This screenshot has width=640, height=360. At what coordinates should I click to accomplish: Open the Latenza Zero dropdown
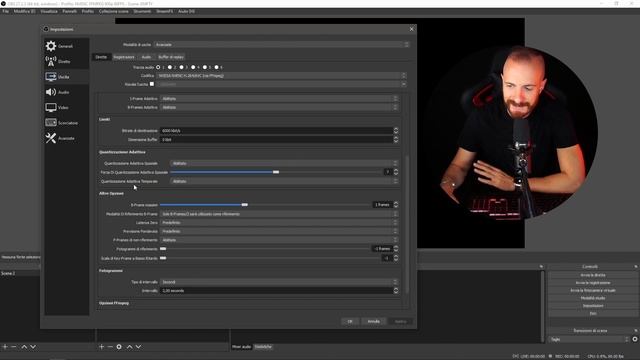pos(279,222)
